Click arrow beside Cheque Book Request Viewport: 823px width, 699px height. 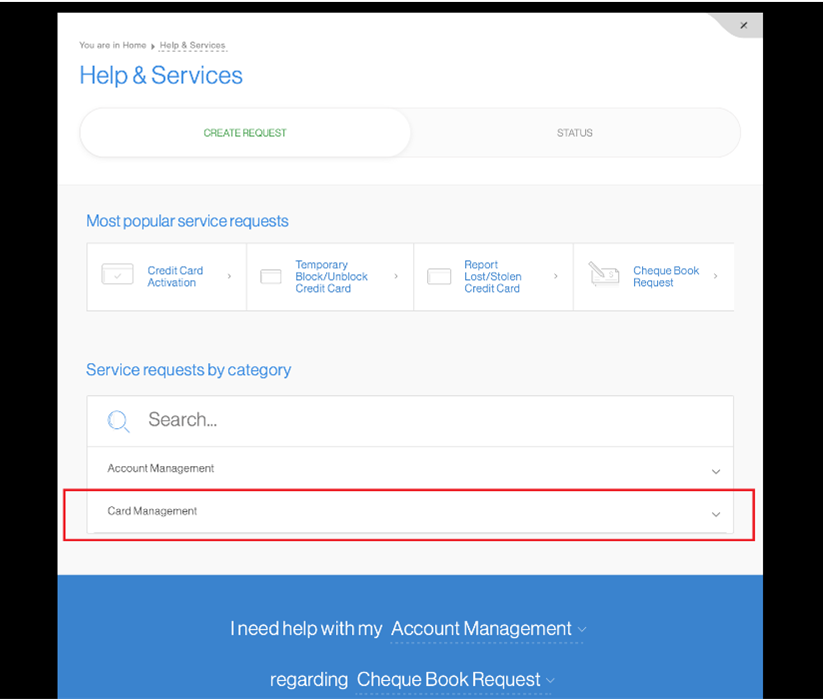[x=715, y=277]
